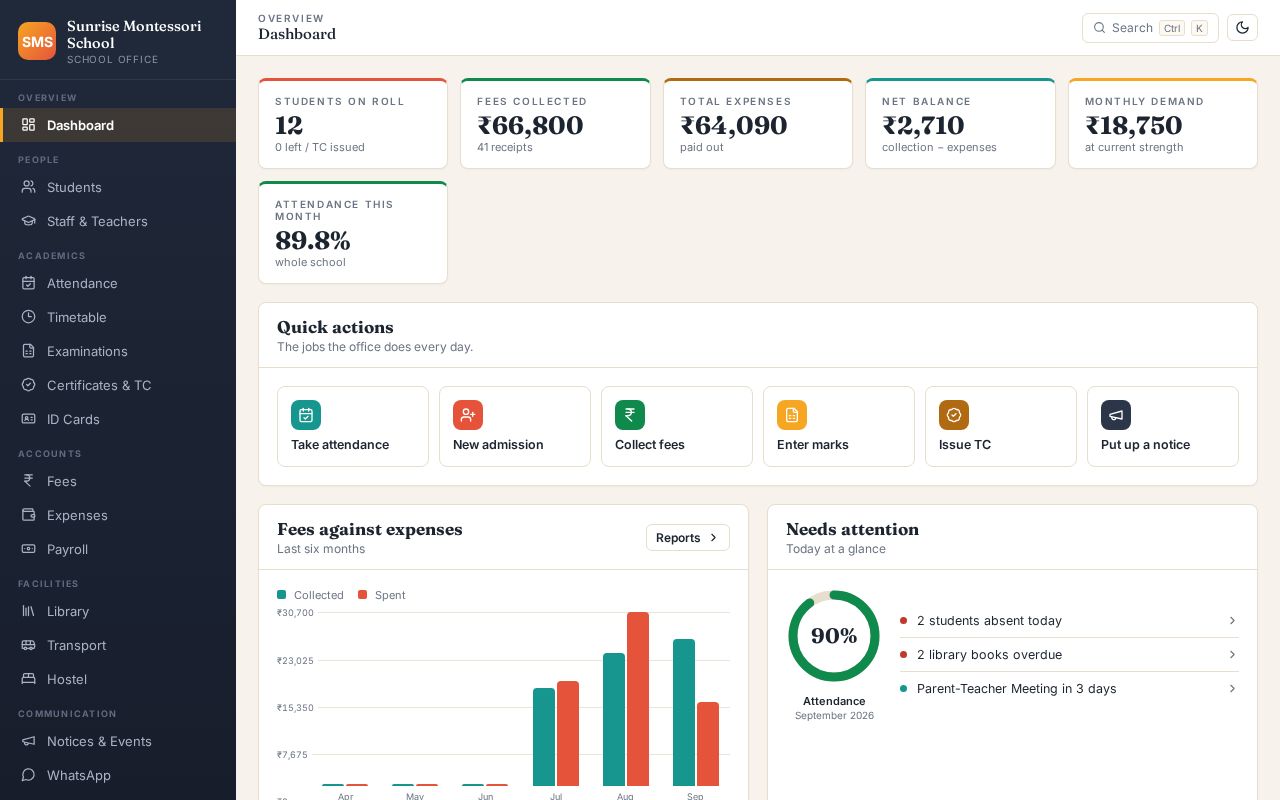Click the Put up a notice quick action
The height and width of the screenshot is (800, 1280).
1163,426
